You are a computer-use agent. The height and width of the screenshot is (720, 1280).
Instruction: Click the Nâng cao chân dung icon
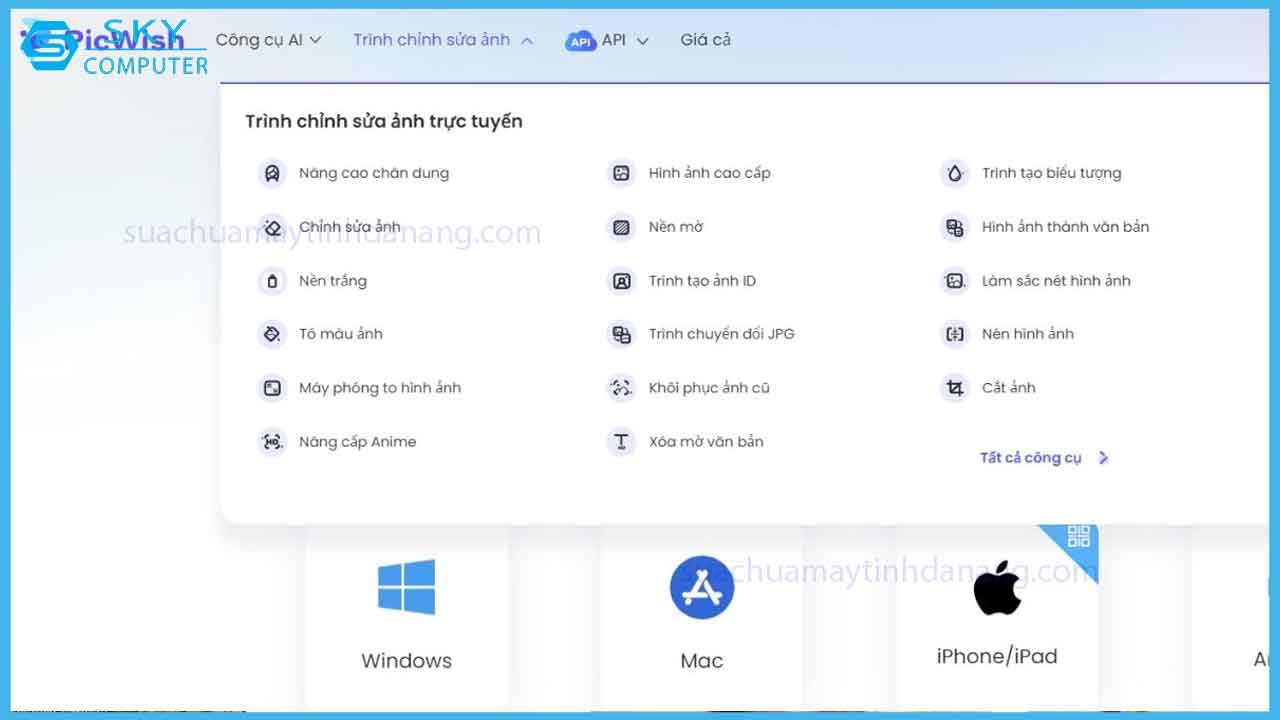pyautogui.click(x=272, y=173)
